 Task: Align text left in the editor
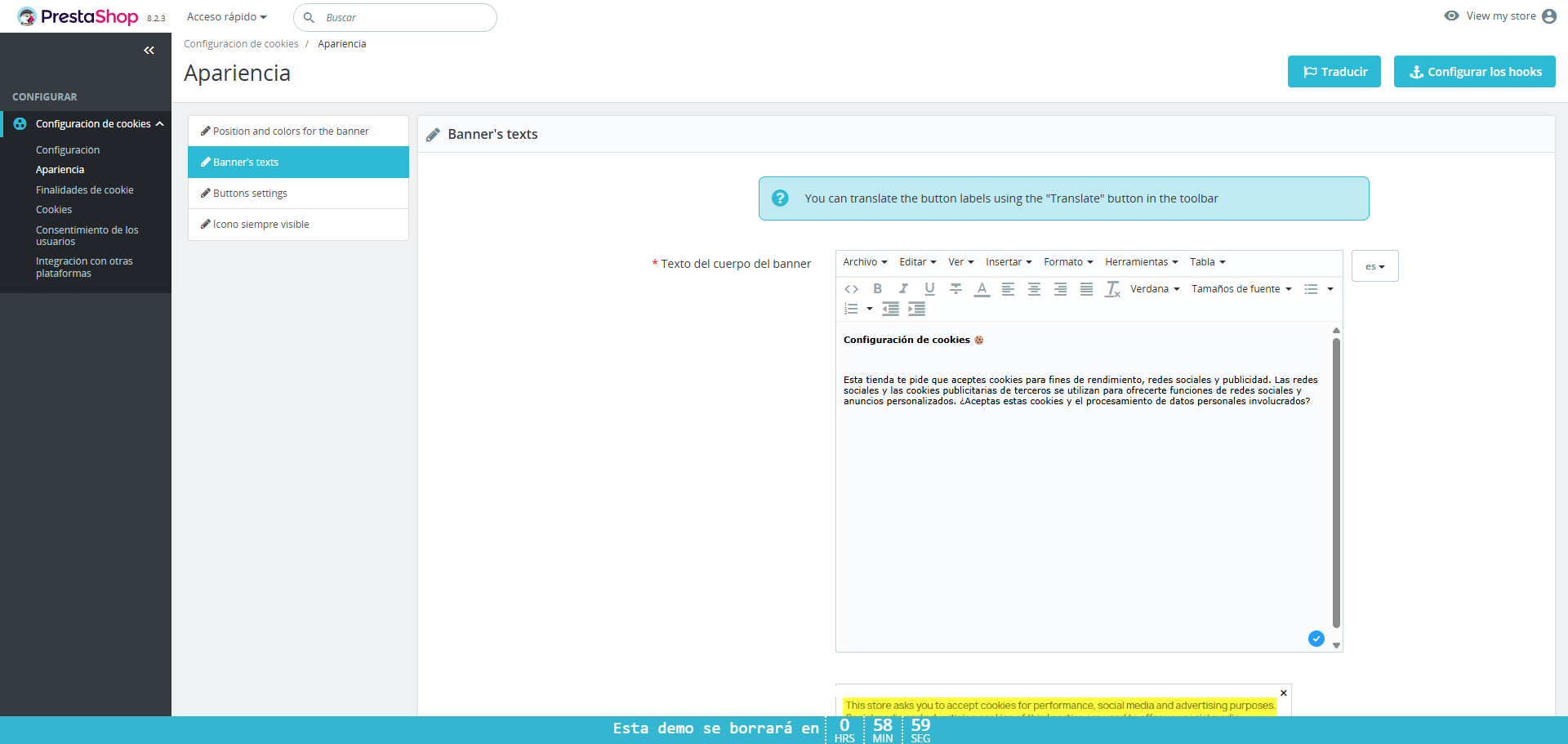point(1008,289)
